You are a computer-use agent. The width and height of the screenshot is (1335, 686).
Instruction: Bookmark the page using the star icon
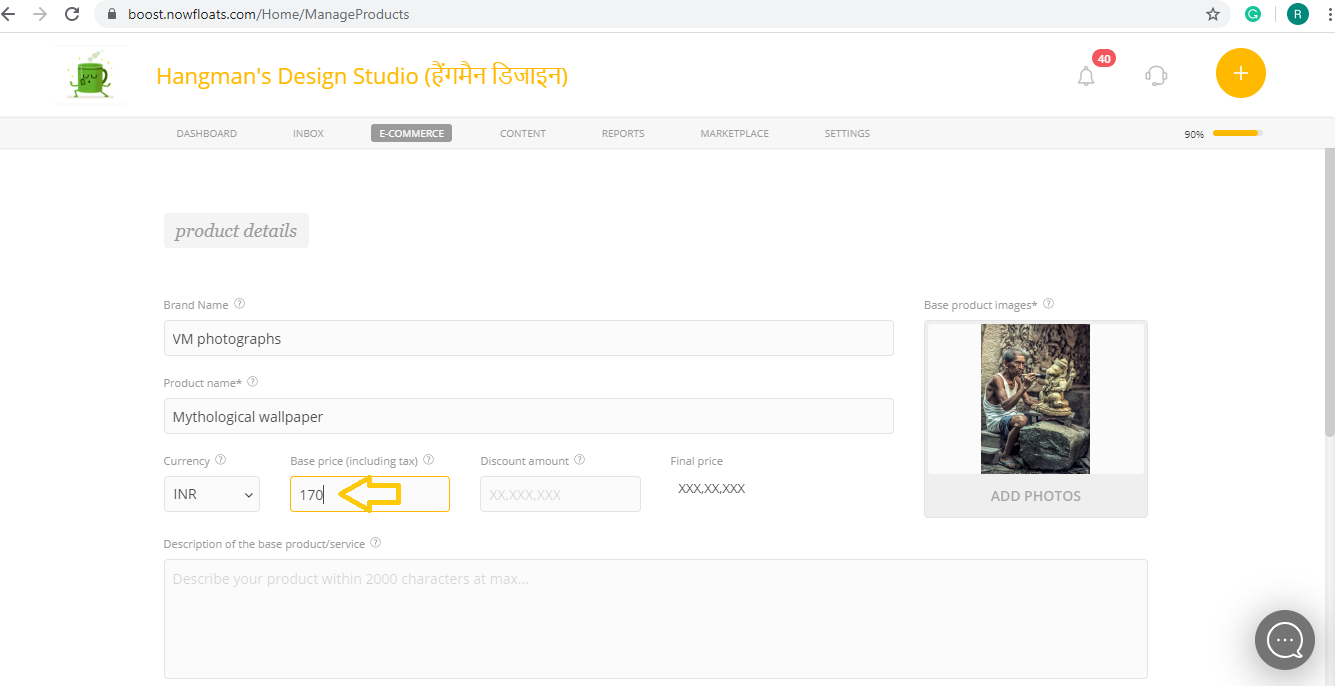[x=1213, y=14]
